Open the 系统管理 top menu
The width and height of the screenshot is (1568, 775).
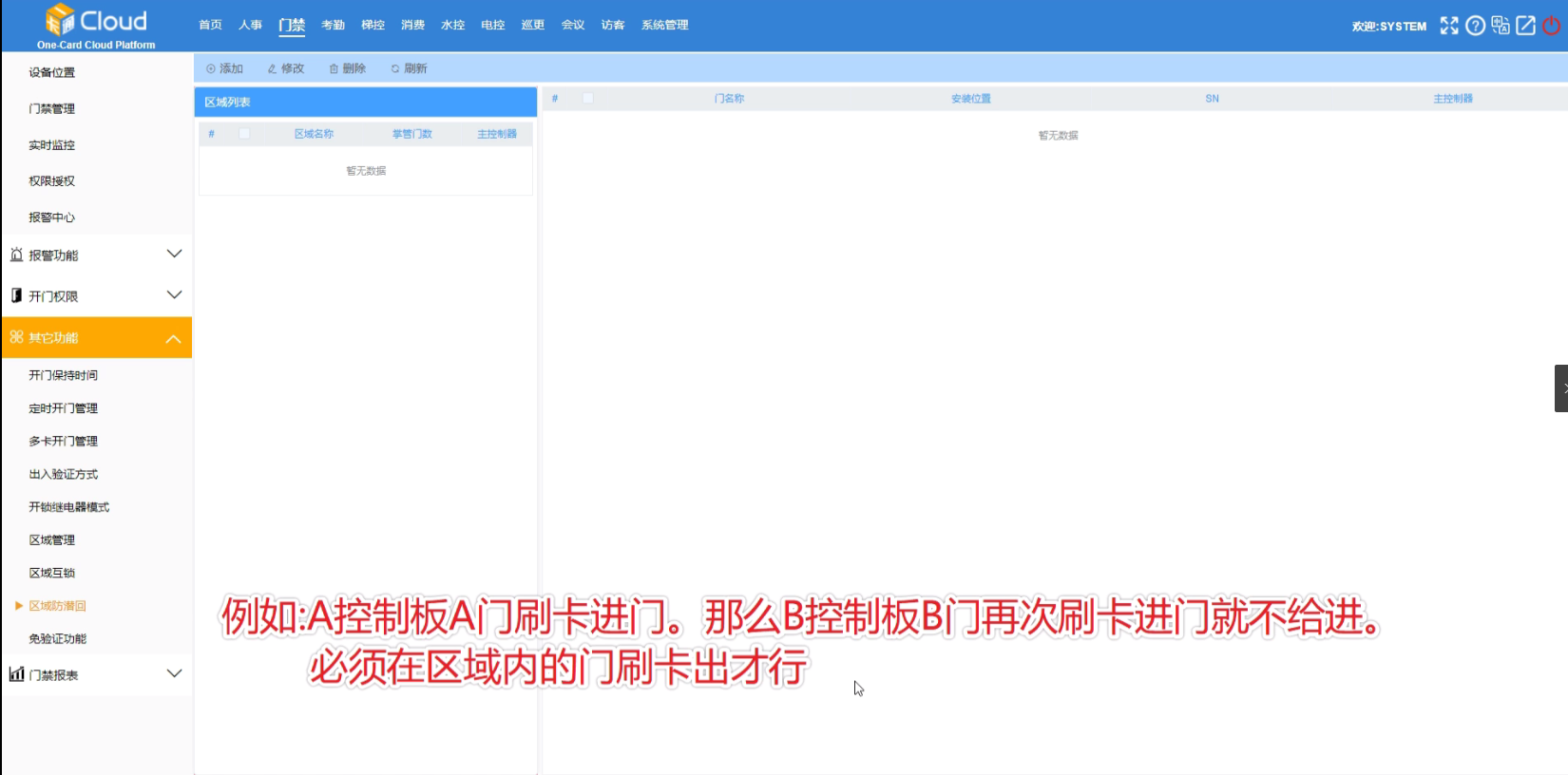point(664,25)
